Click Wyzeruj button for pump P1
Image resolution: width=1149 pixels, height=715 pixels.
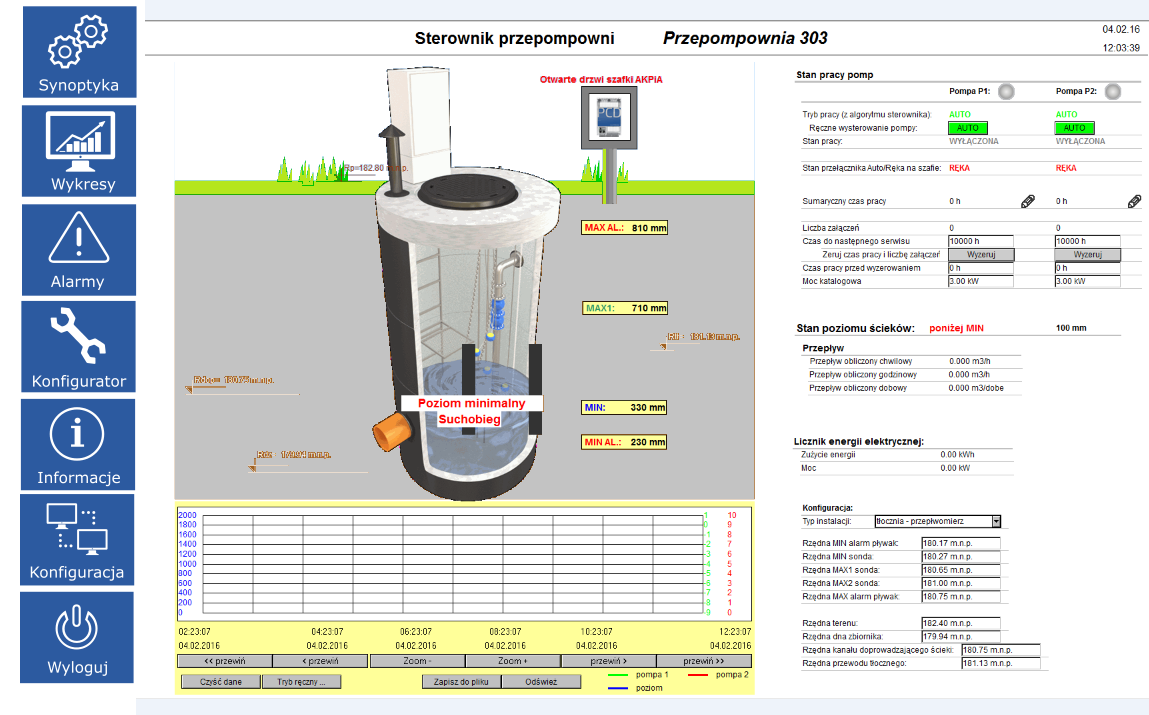(981, 255)
